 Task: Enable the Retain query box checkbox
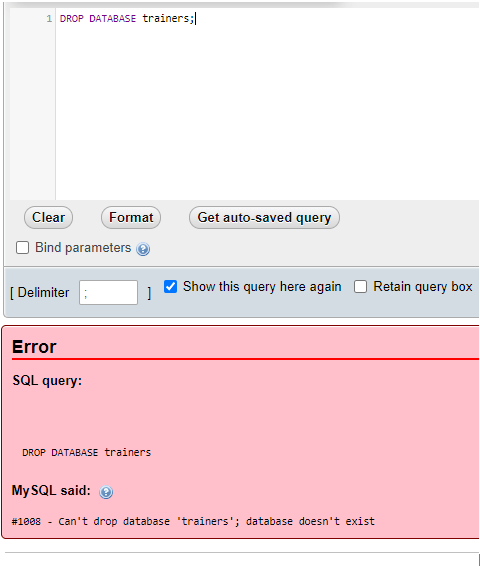[360, 287]
